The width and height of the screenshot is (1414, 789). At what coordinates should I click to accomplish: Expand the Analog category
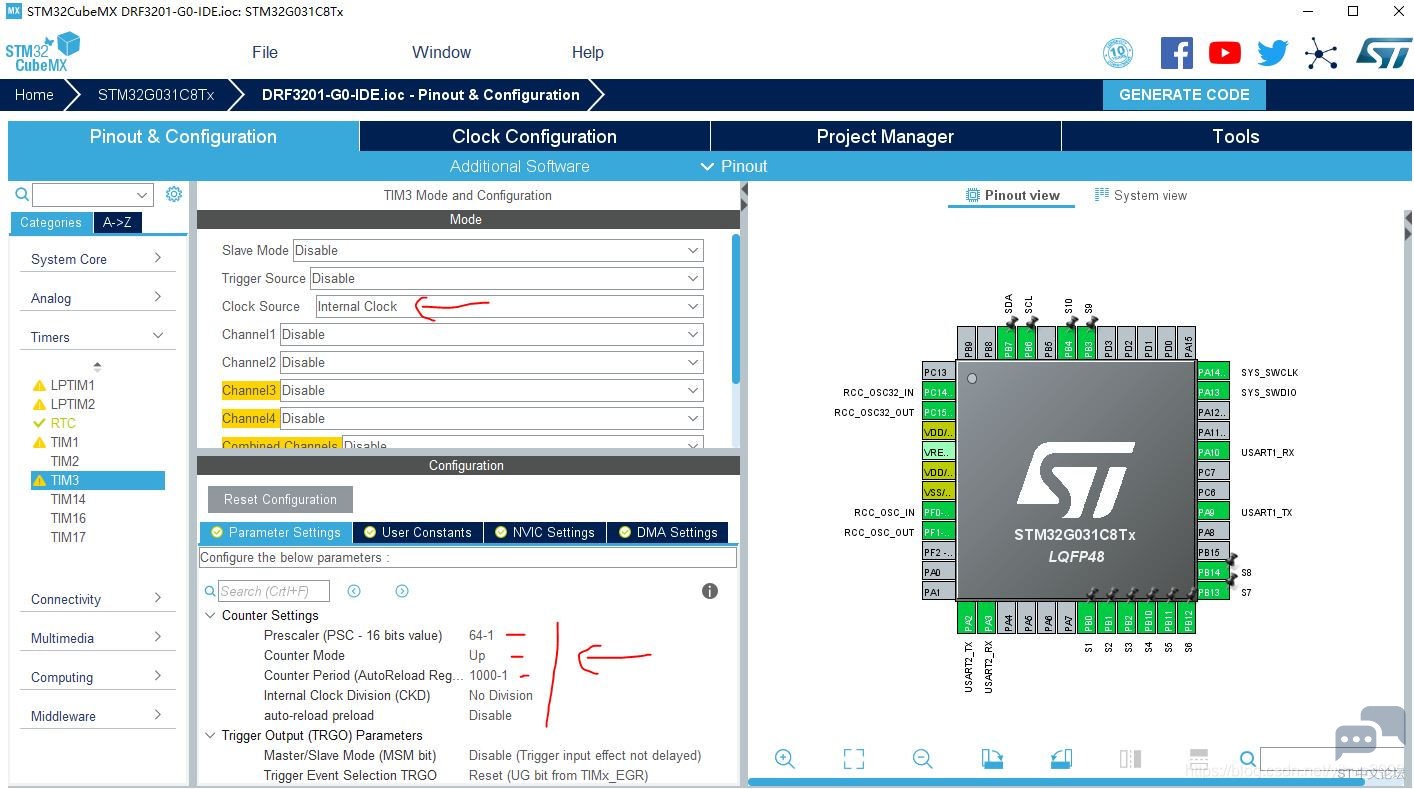(x=97, y=298)
